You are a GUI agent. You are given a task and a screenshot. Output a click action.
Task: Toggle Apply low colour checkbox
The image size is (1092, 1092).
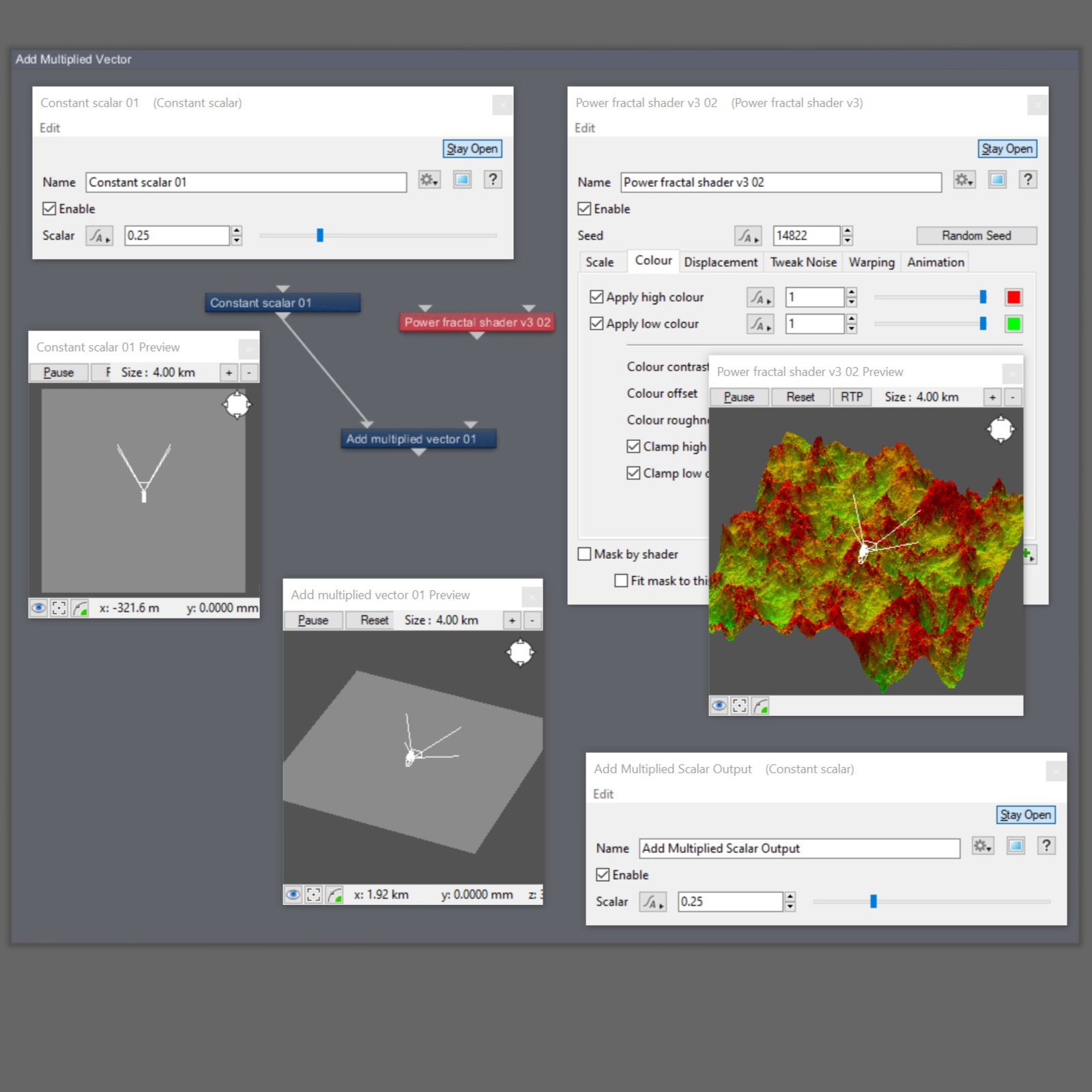point(597,324)
